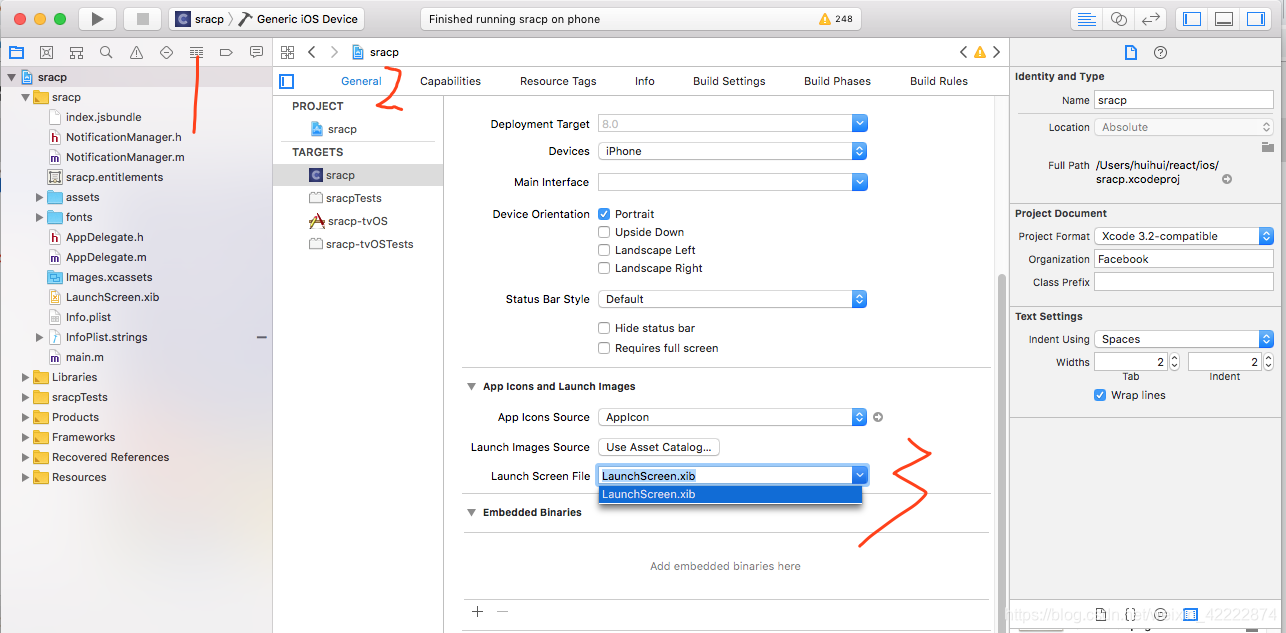Show the File inspector tab icon
Screen dimensions: 1286x633
click(x=1131, y=53)
